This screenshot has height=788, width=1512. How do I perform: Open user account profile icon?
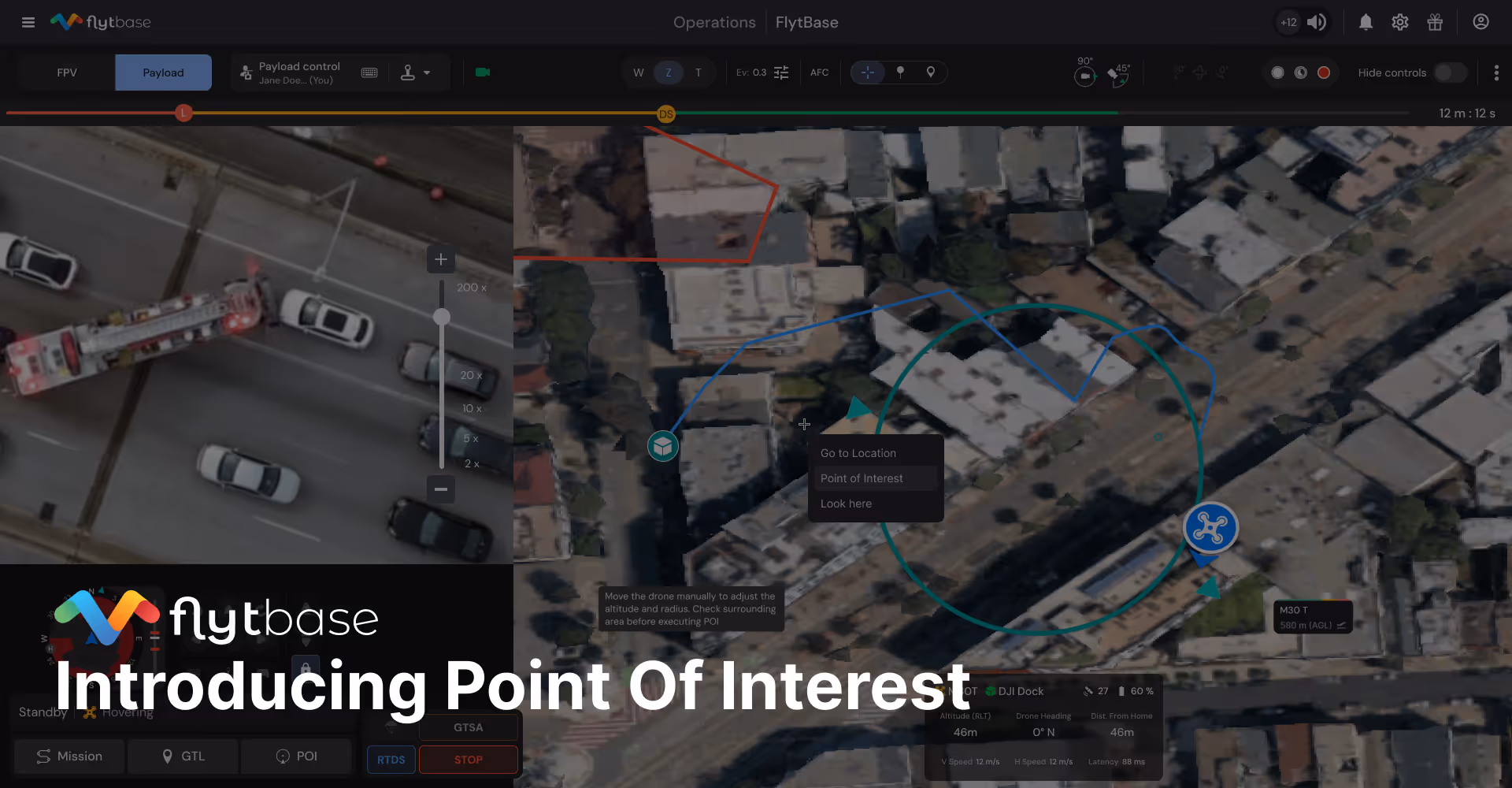click(x=1480, y=22)
